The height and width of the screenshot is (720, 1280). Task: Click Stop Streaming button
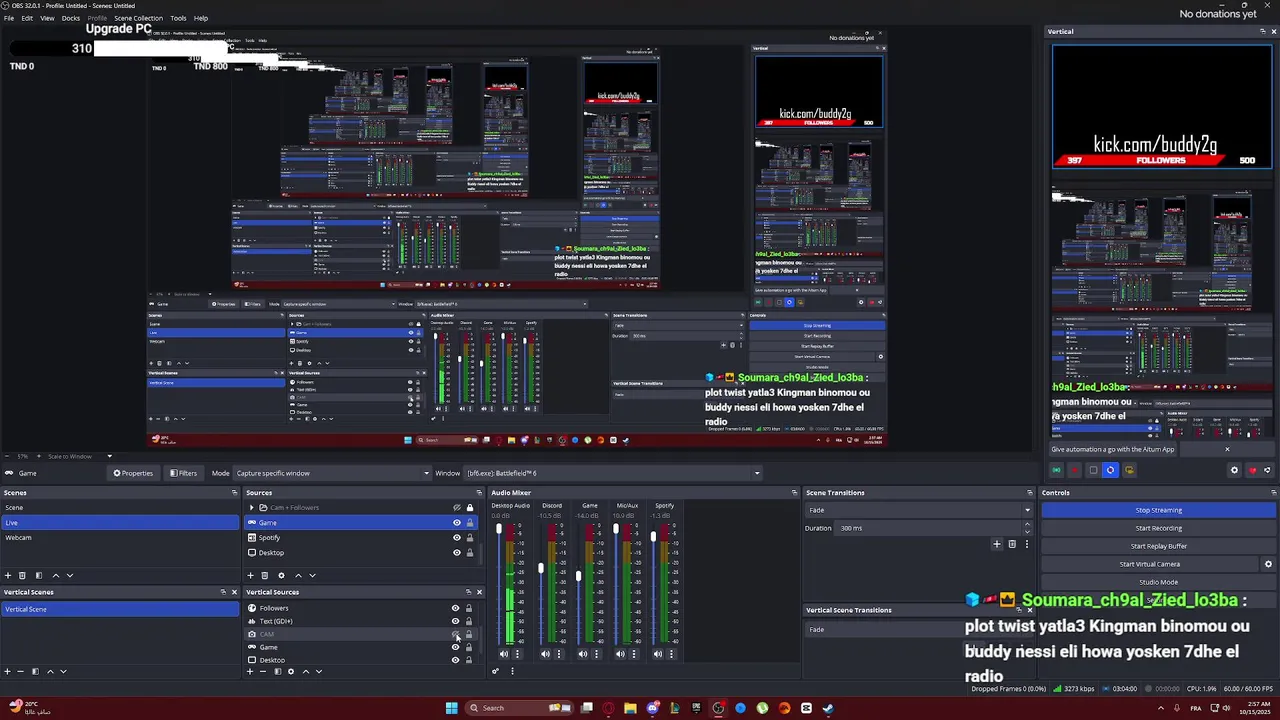pos(1158,510)
